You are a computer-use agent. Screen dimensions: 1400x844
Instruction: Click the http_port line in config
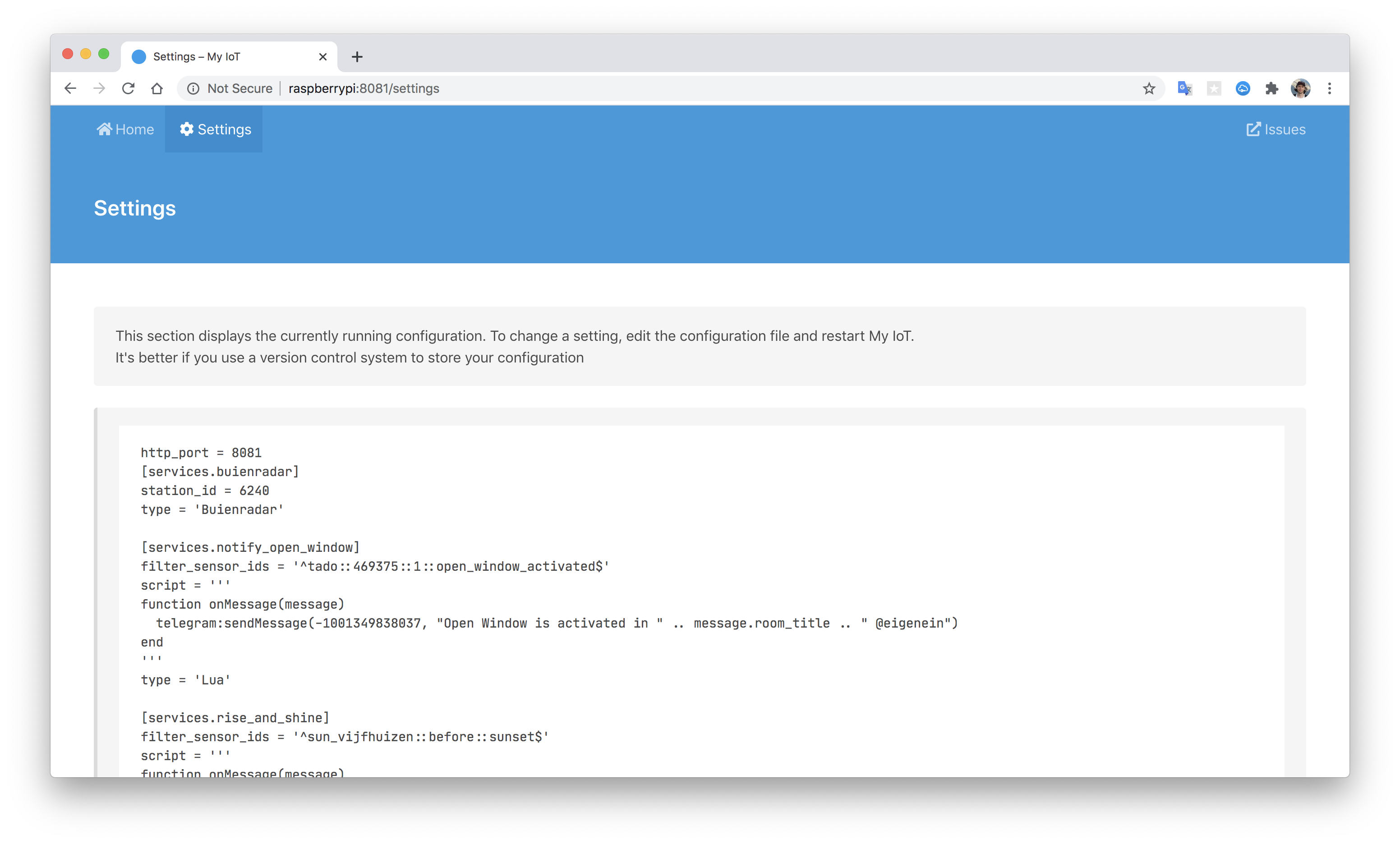[201, 453]
